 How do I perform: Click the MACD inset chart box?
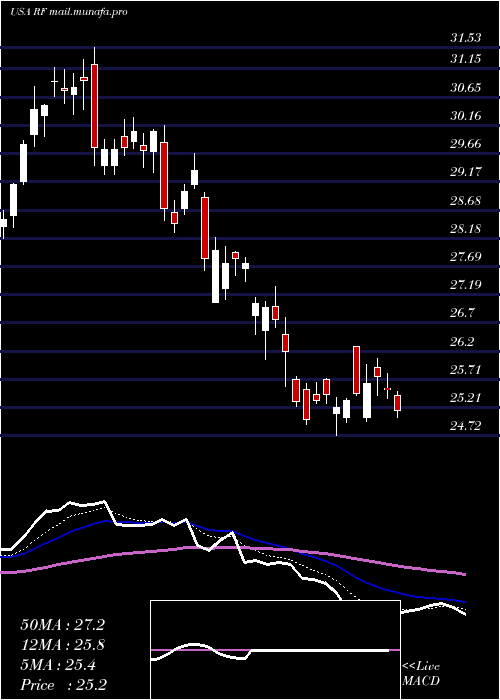click(x=275, y=650)
